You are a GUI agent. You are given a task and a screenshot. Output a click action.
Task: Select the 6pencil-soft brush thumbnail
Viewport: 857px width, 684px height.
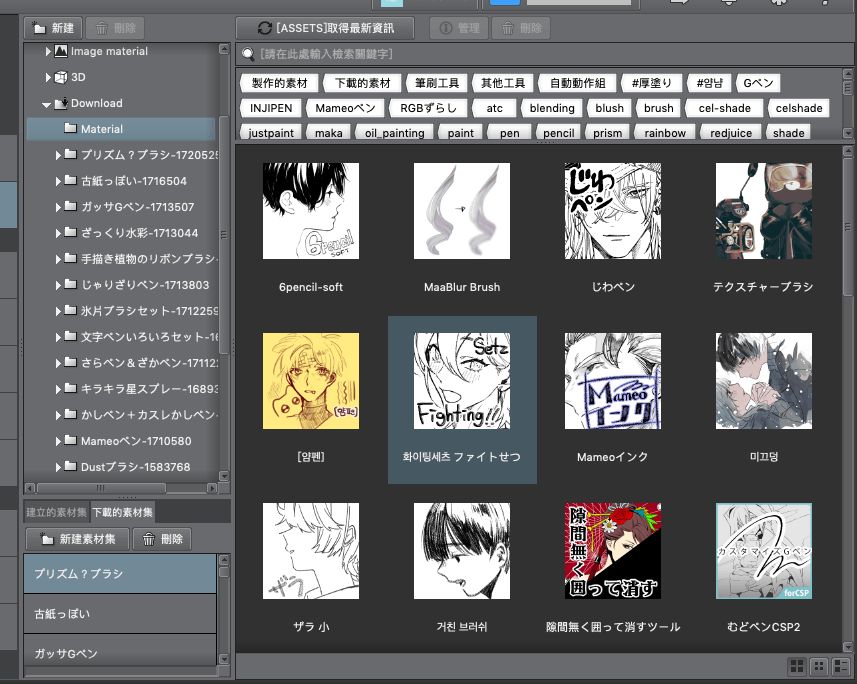tap(311, 210)
